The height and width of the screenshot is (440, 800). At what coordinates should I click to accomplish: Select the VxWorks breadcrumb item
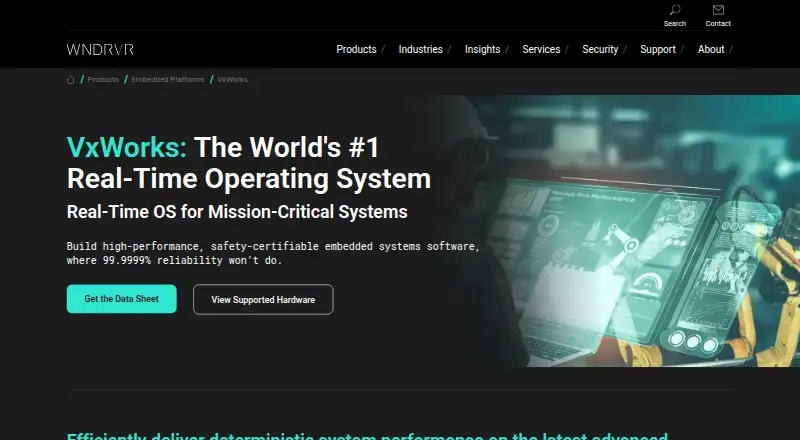coord(232,80)
